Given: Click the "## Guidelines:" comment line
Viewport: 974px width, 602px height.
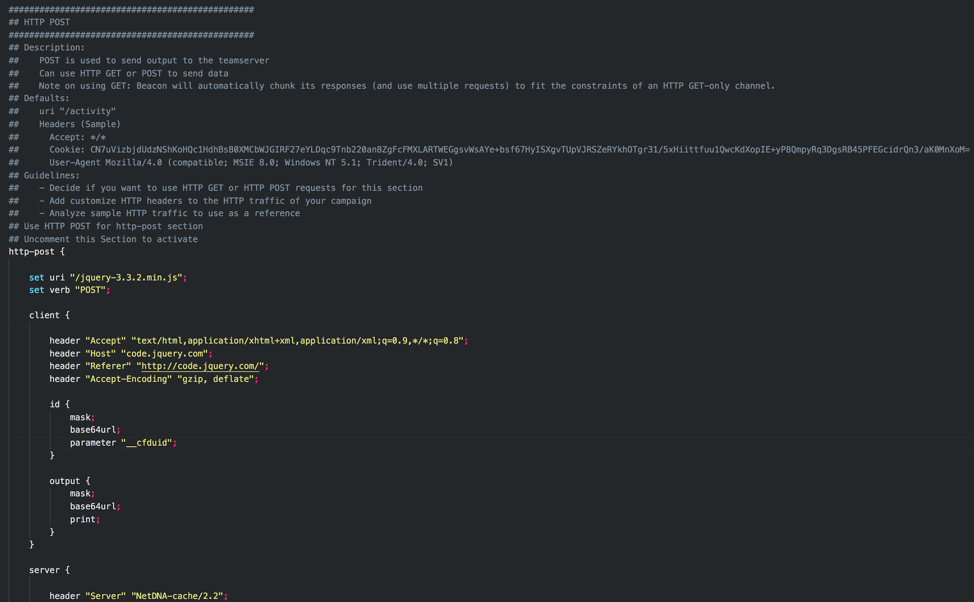Looking at the screenshot, I should pyautogui.click(x=44, y=176).
